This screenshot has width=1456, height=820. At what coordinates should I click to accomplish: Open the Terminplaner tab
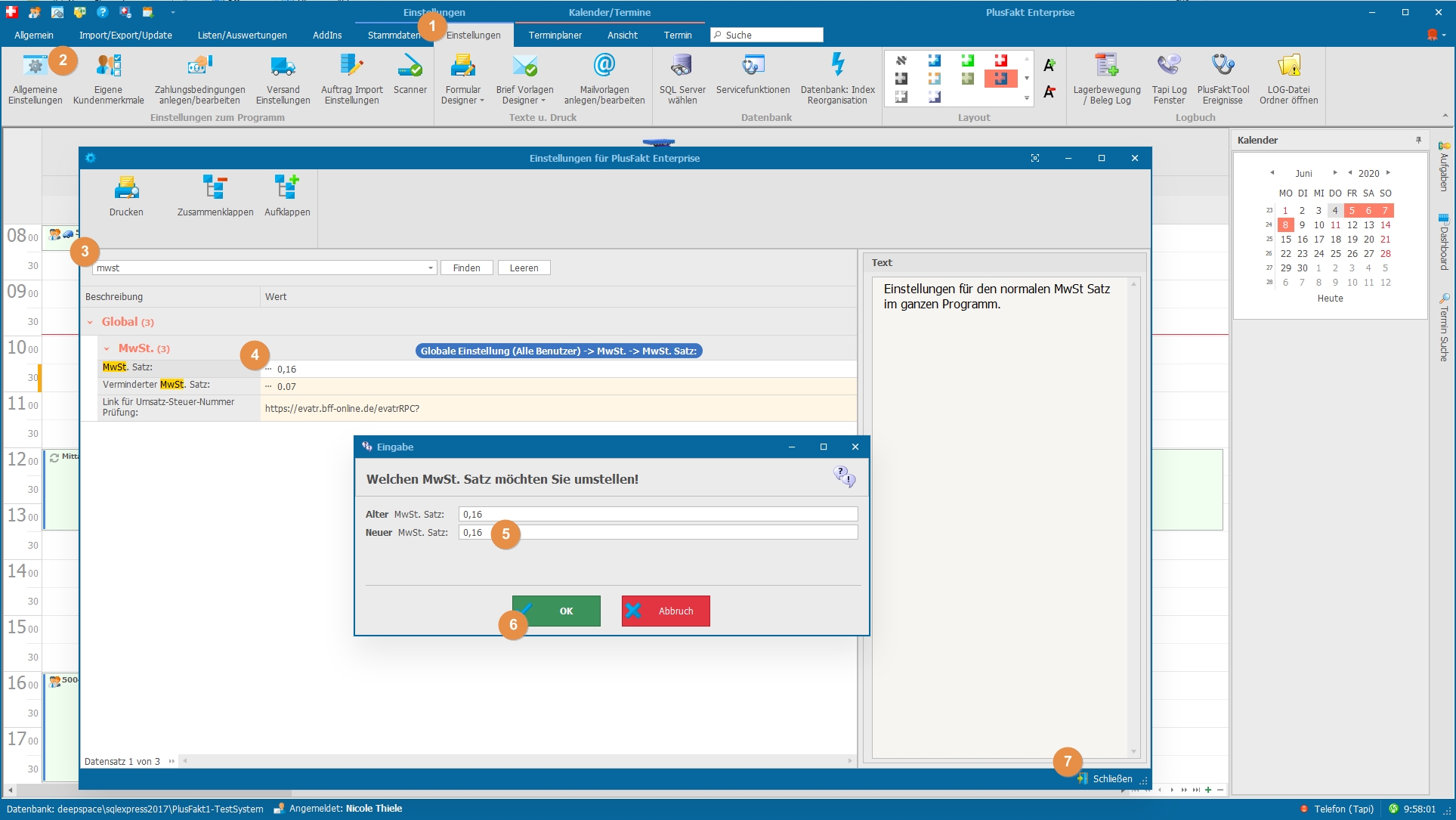tap(555, 36)
